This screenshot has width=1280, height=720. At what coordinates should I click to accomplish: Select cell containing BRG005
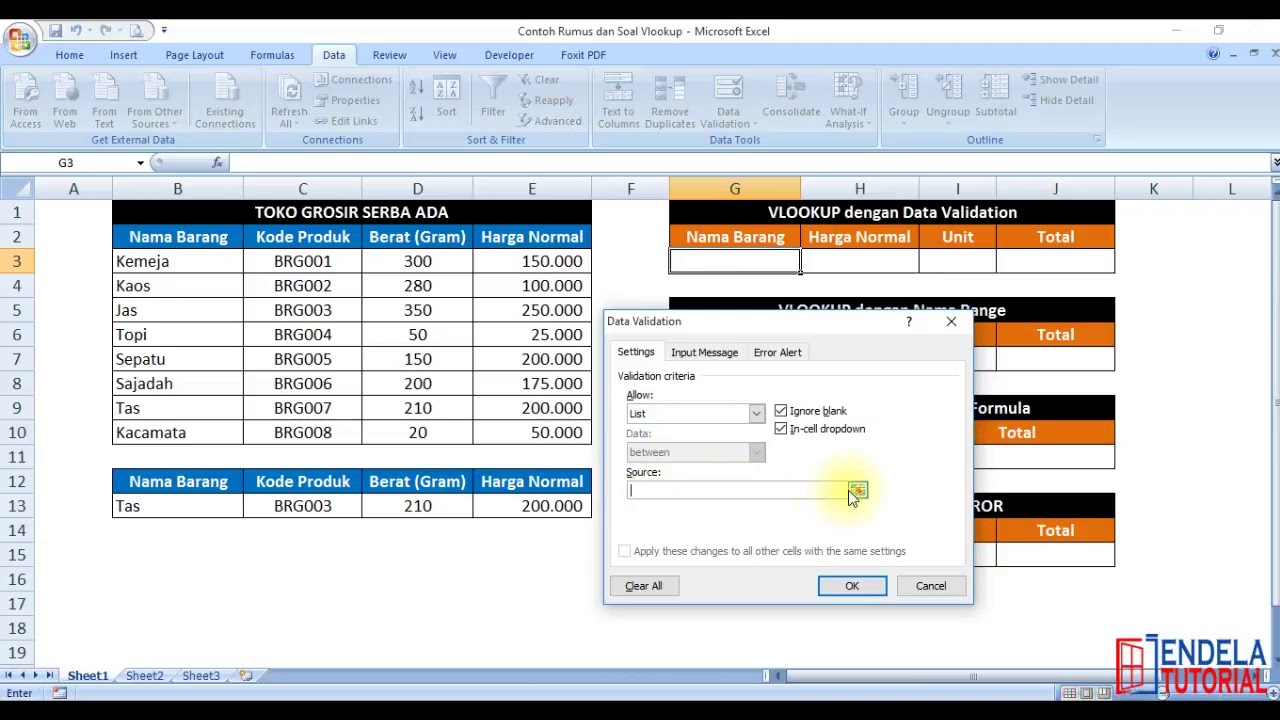(x=302, y=359)
